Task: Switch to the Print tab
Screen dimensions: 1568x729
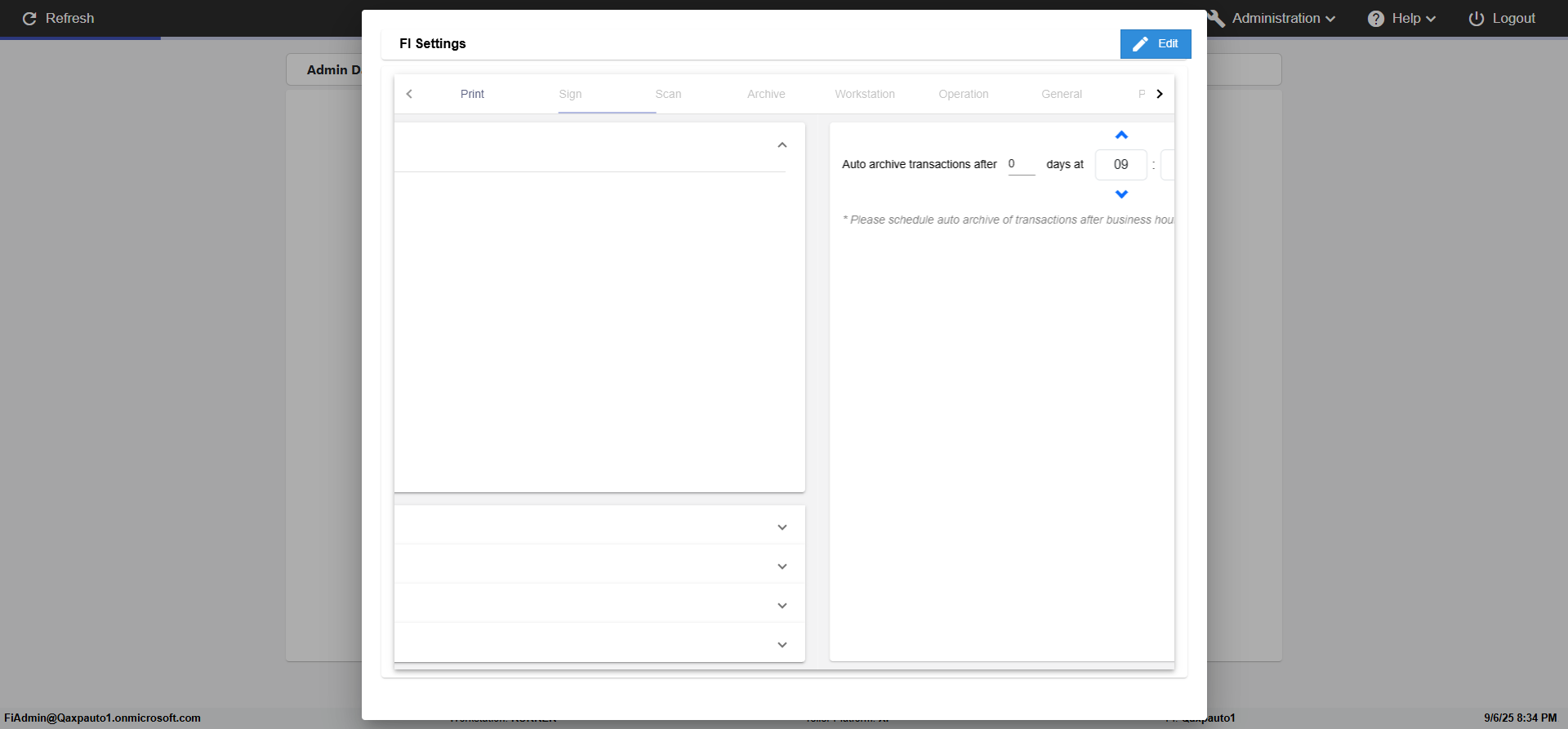Action: click(x=472, y=94)
